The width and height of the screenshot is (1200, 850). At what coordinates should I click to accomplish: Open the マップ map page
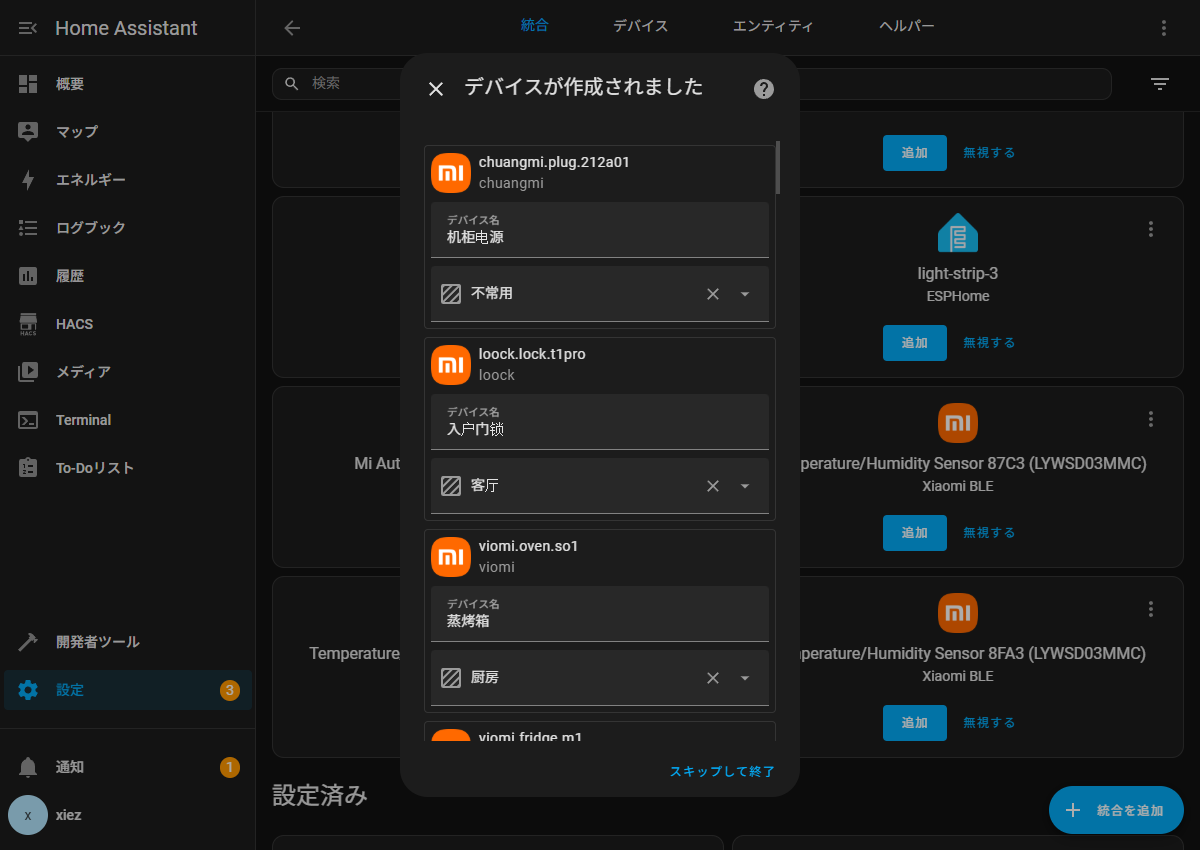pyautogui.click(x=128, y=132)
